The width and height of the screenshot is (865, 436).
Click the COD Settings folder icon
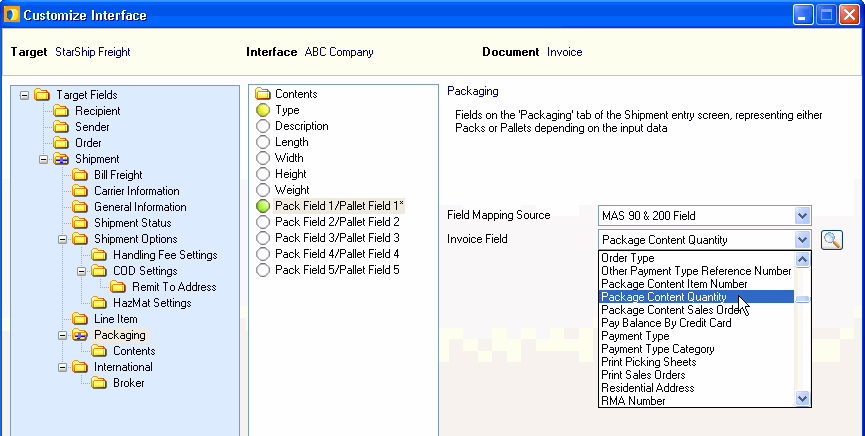click(99, 271)
